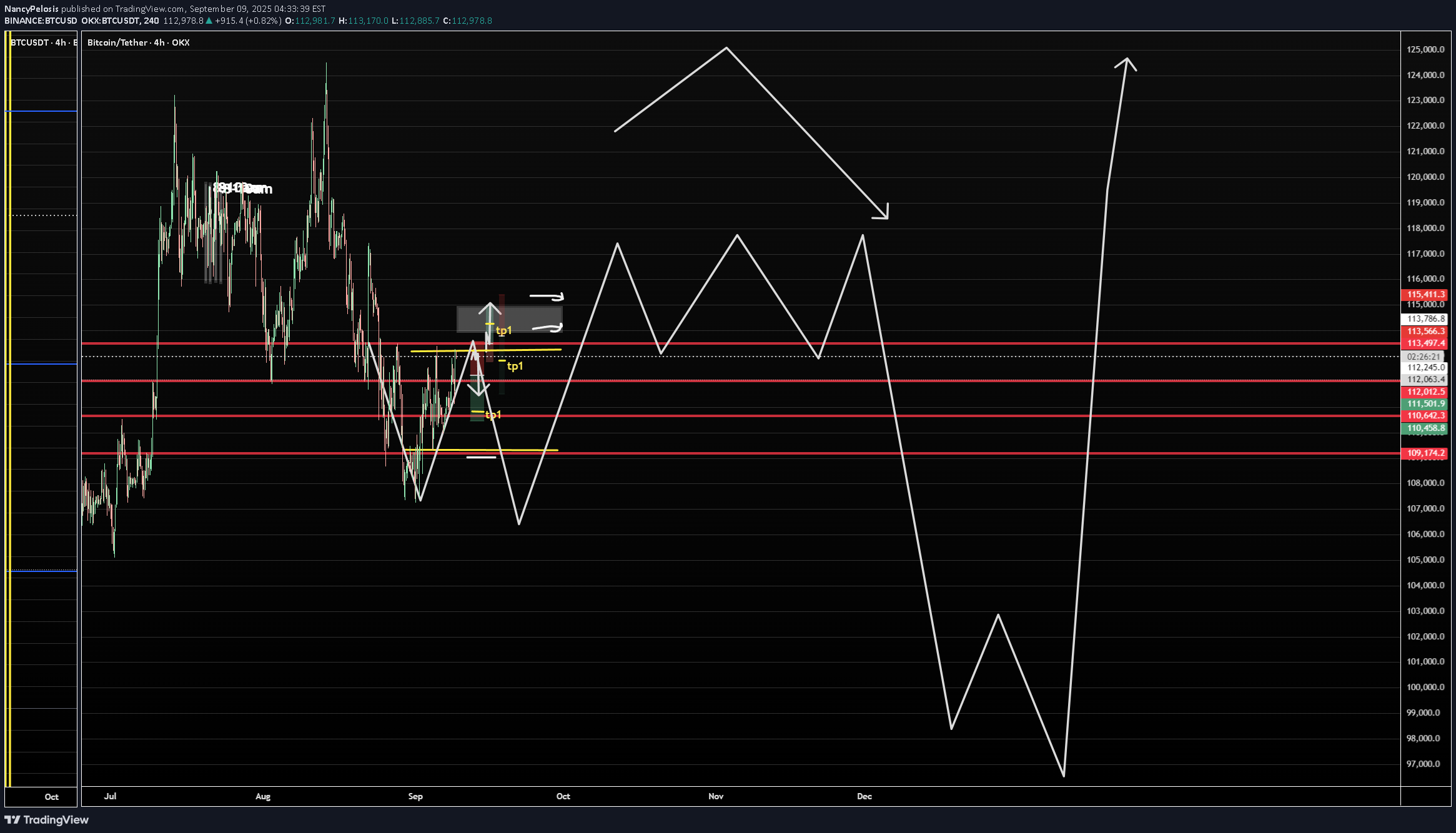Click the 02:26:21 countdown timer tag
This screenshot has width=1456, height=833.
click(x=1425, y=357)
